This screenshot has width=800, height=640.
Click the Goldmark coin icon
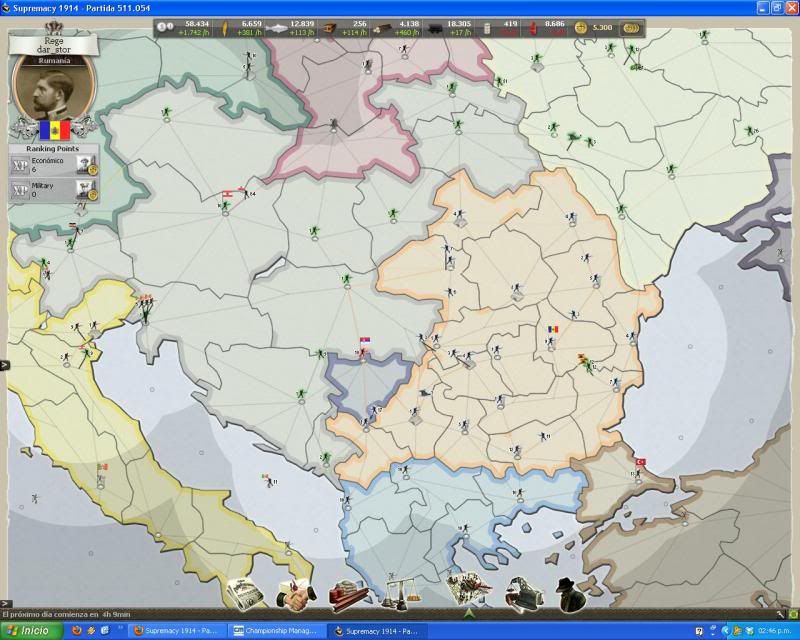click(581, 28)
